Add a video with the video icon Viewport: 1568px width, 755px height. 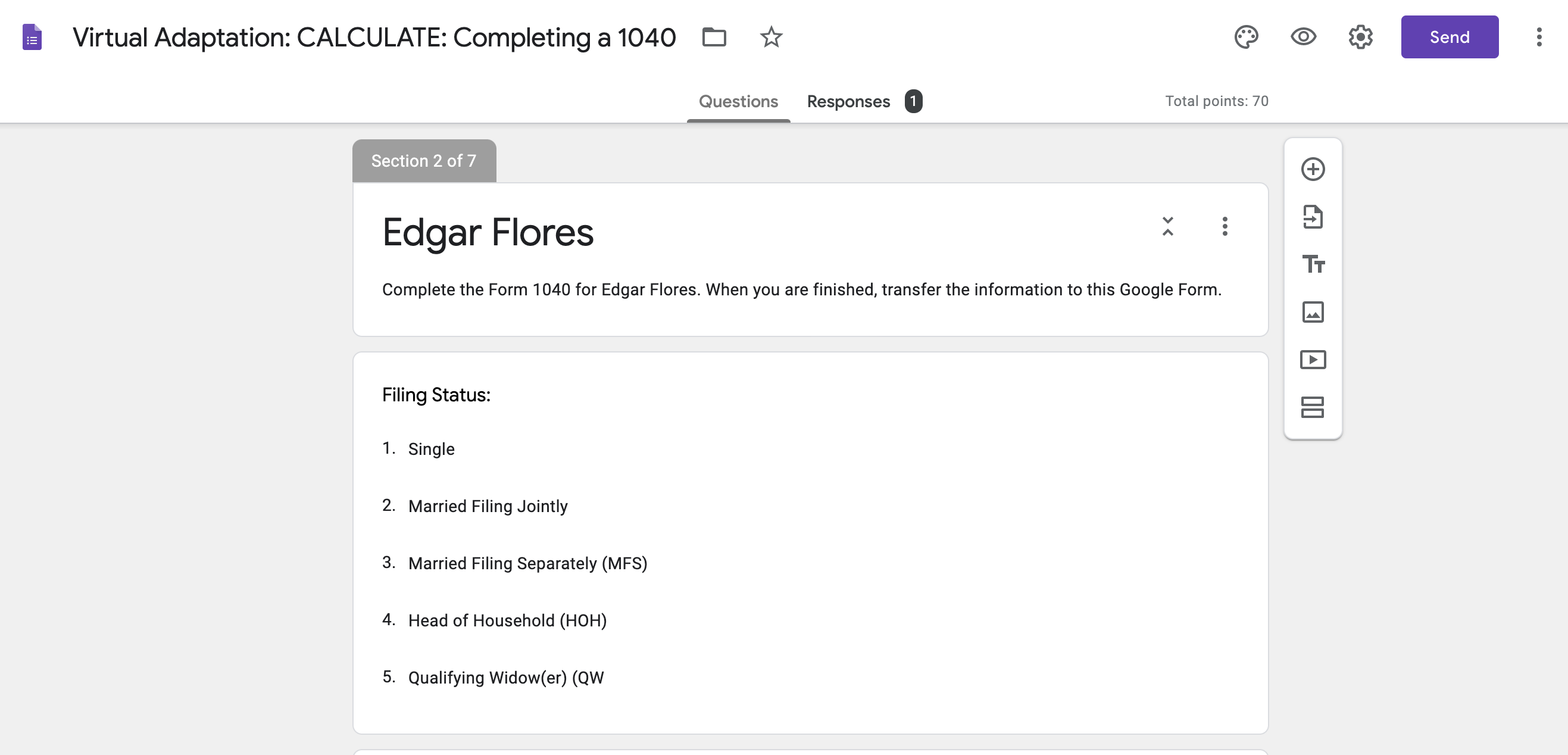(1314, 360)
